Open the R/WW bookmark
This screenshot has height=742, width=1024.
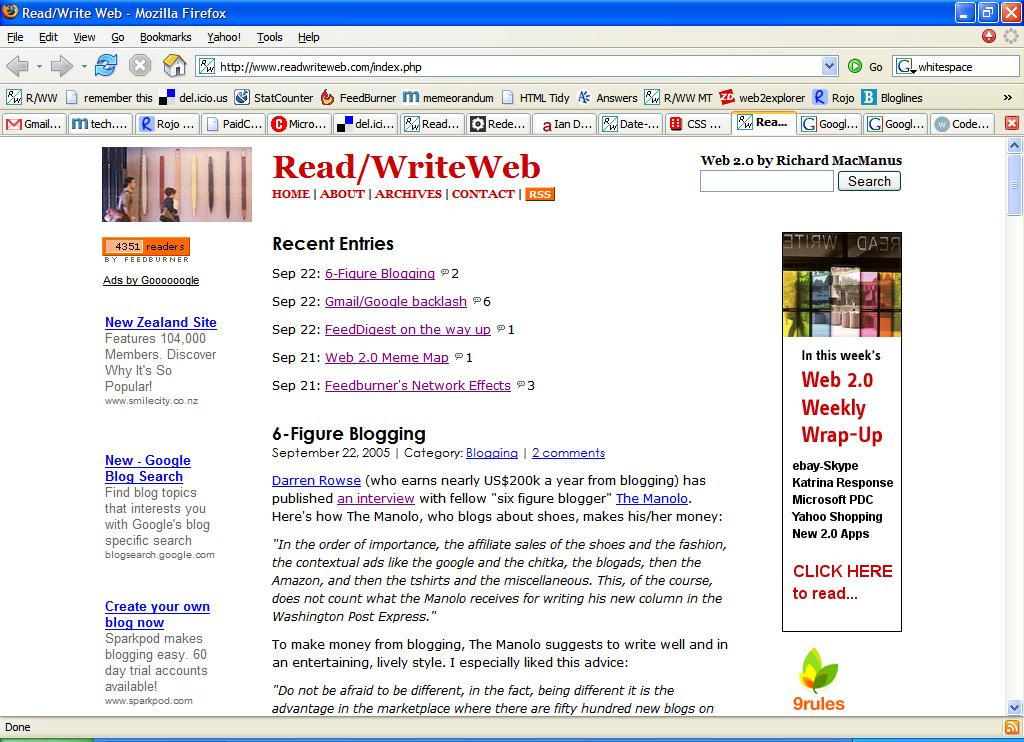pos(32,97)
